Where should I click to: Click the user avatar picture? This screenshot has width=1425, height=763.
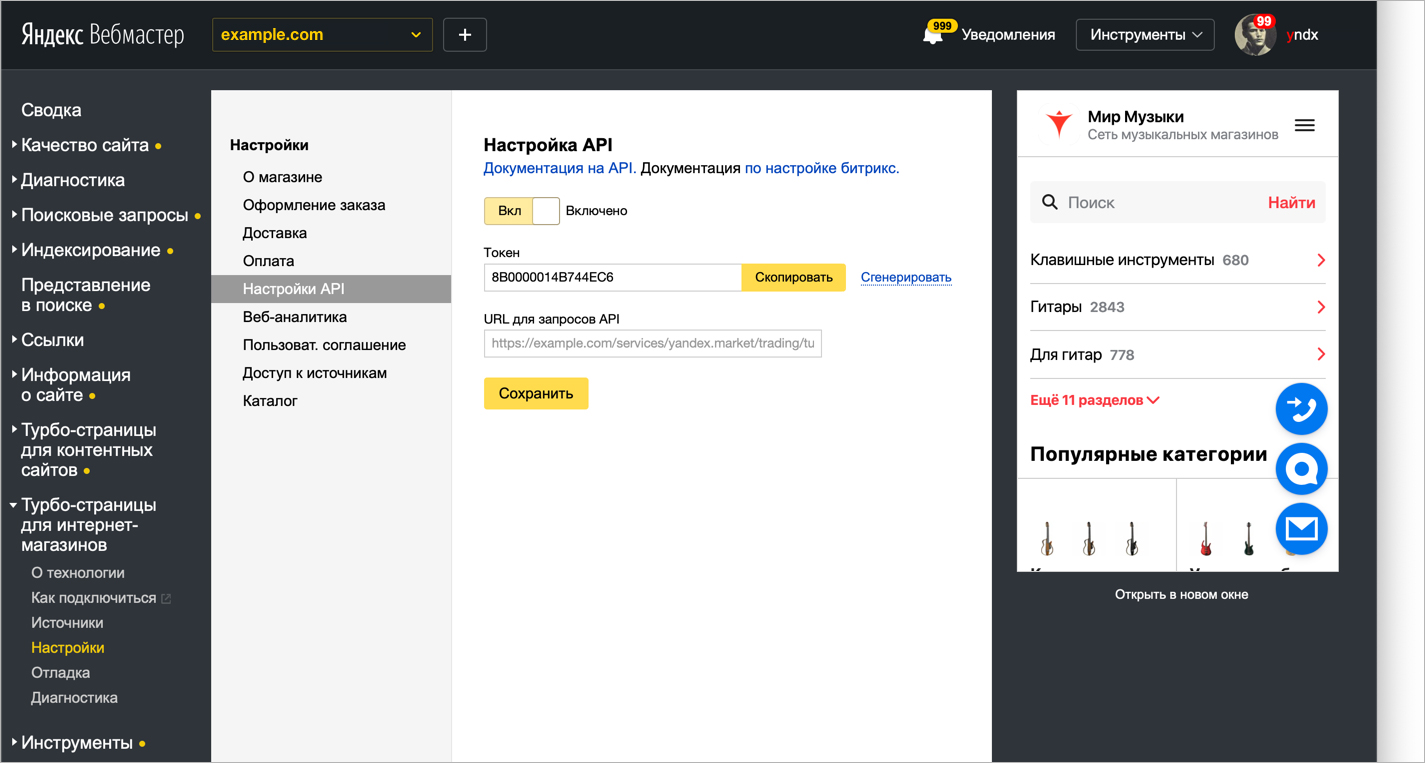[1255, 35]
